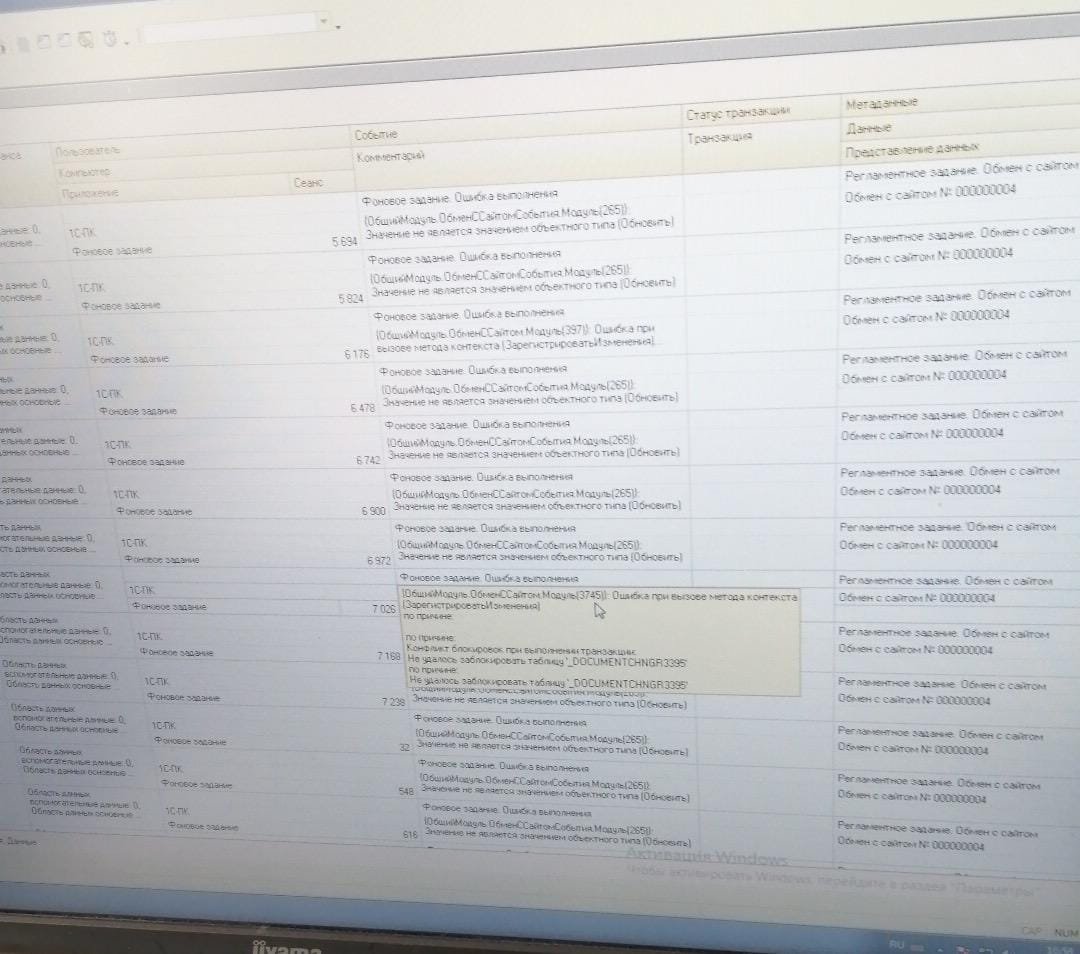Screen dimensions: 1080x954
Task: Click "Фоновое задание. Ошибка выполнения" event for session 548
Action: coord(503,766)
